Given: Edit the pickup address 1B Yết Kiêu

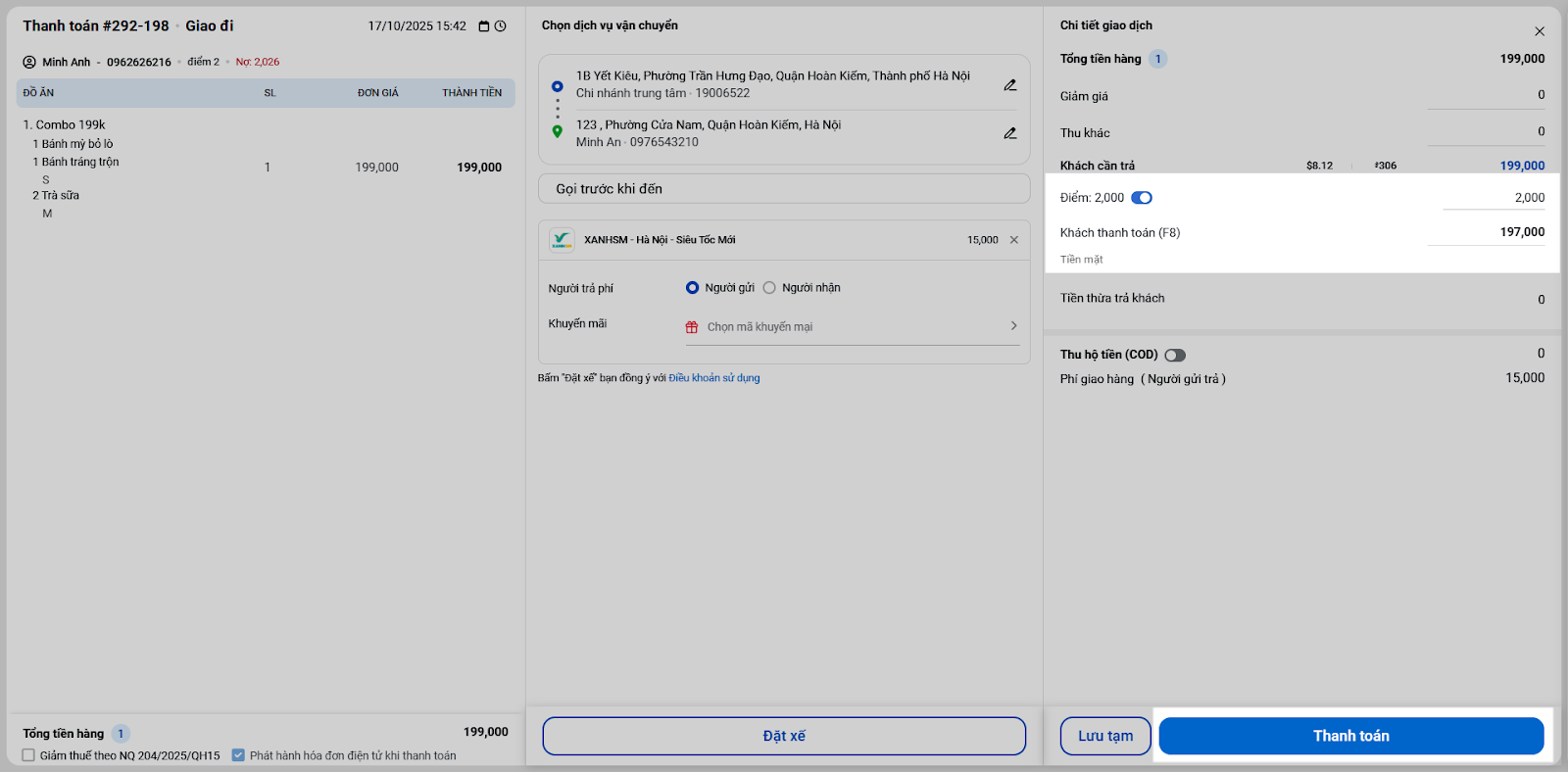Looking at the screenshot, I should pyautogui.click(x=1010, y=85).
